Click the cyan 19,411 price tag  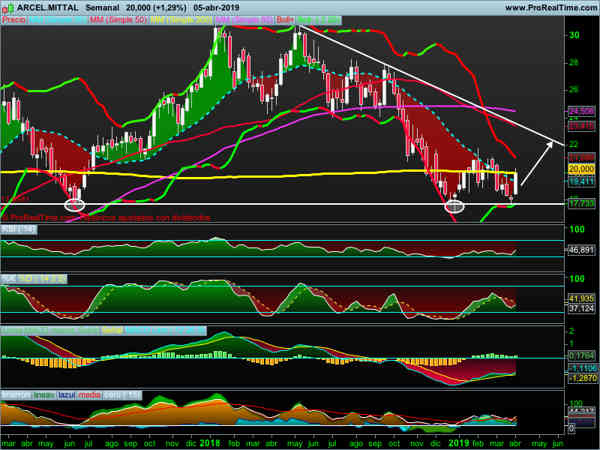581,182
